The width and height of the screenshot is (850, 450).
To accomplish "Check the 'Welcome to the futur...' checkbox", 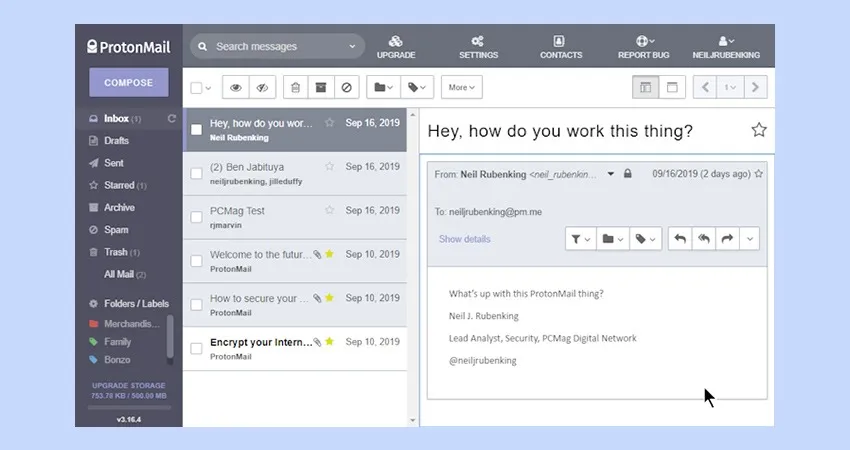I will pyautogui.click(x=196, y=261).
